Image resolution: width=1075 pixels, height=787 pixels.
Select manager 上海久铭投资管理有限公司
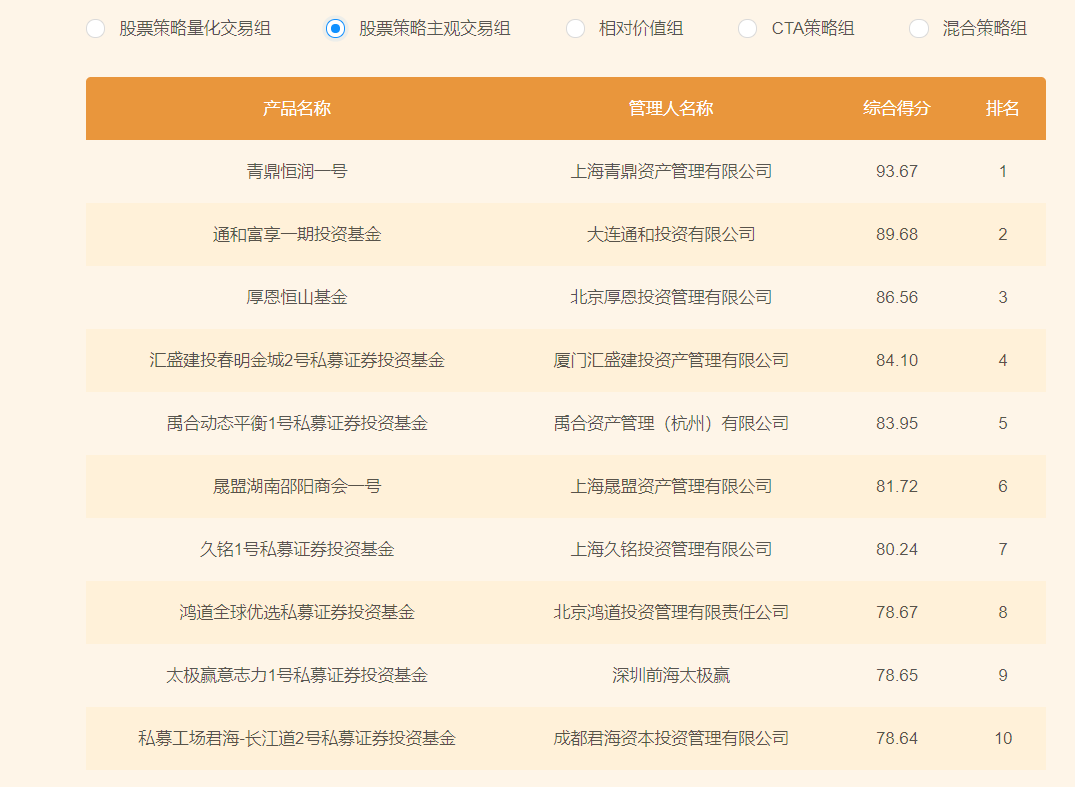point(671,550)
